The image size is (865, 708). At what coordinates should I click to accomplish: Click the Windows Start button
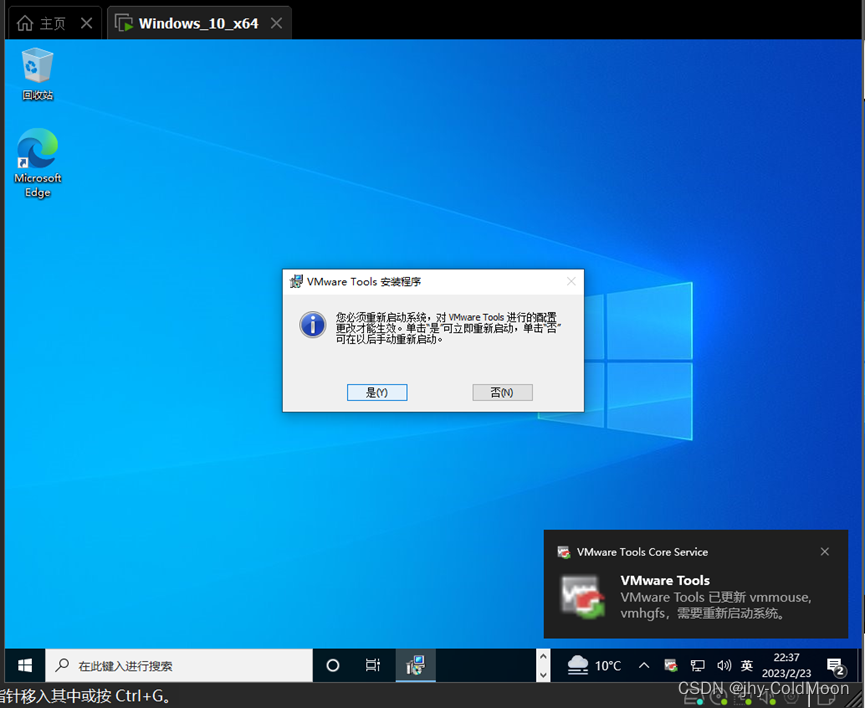click(24, 665)
